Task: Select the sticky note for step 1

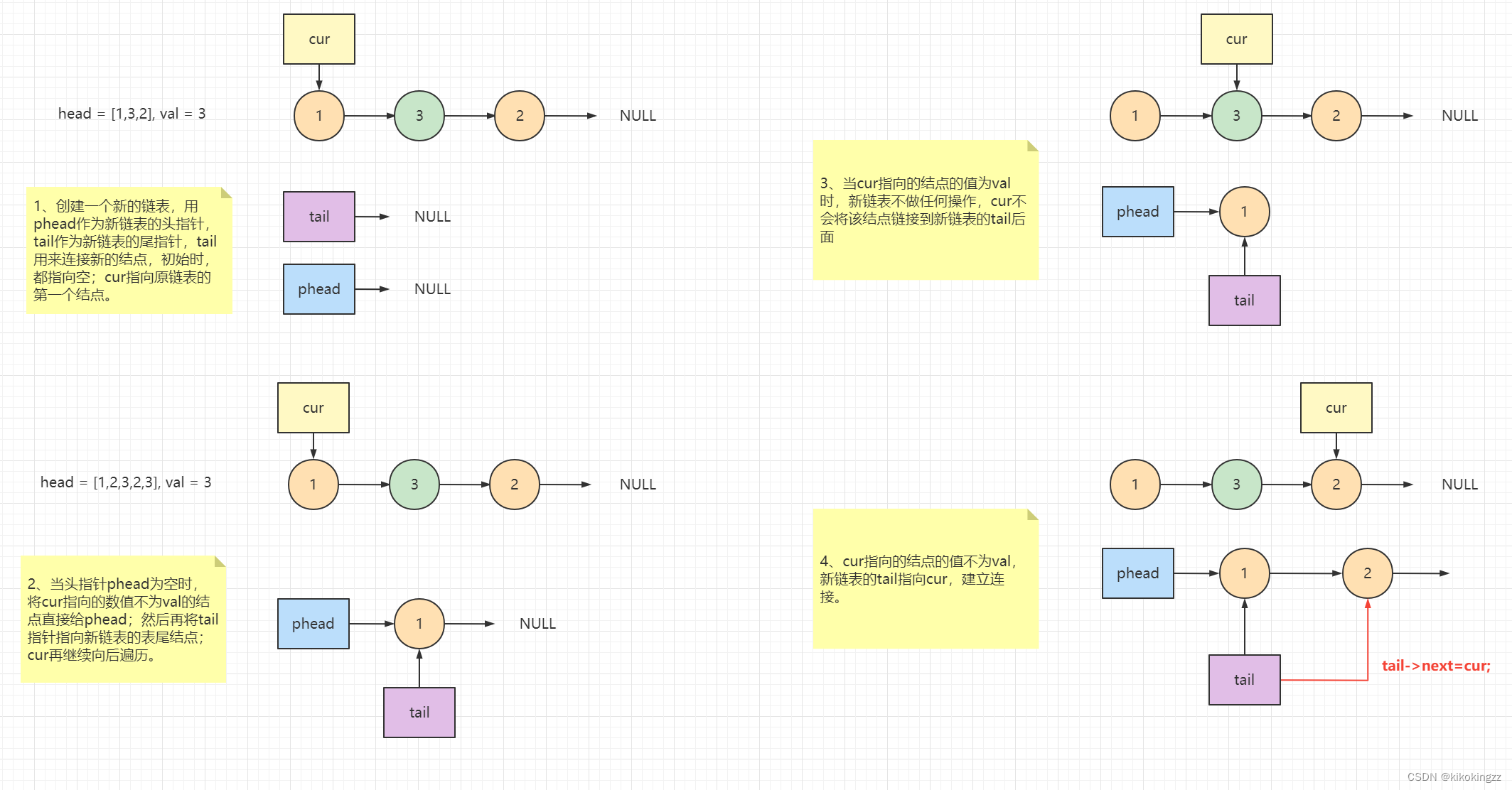Action: [x=129, y=250]
